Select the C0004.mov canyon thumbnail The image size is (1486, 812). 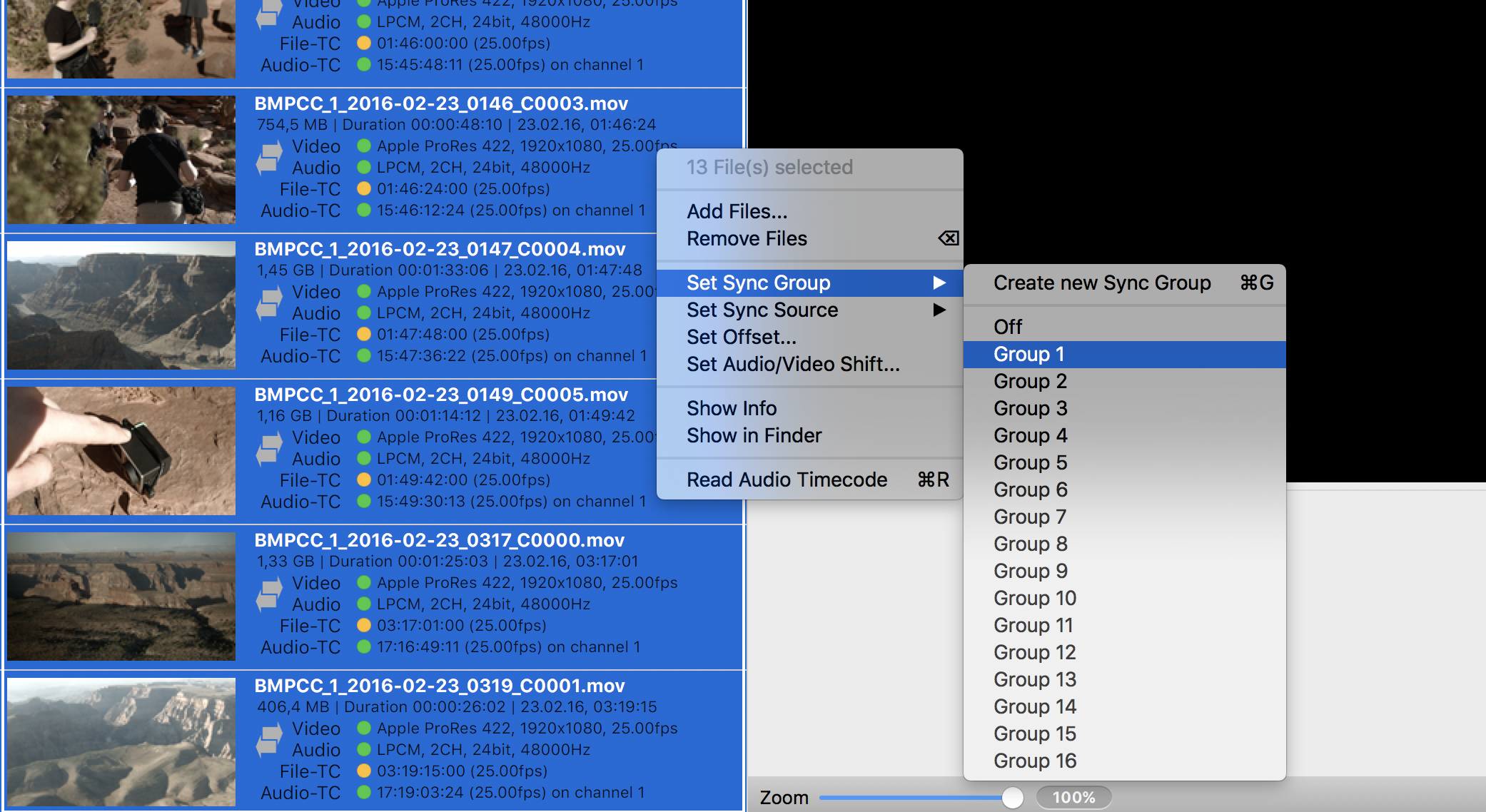(121, 305)
